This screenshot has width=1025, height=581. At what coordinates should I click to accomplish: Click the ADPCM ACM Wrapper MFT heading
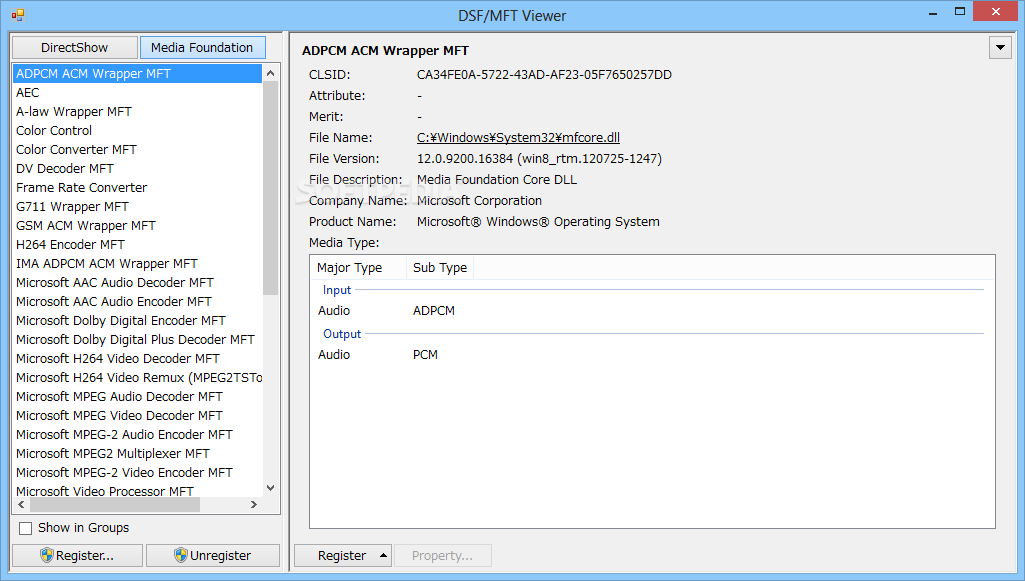[x=385, y=51]
